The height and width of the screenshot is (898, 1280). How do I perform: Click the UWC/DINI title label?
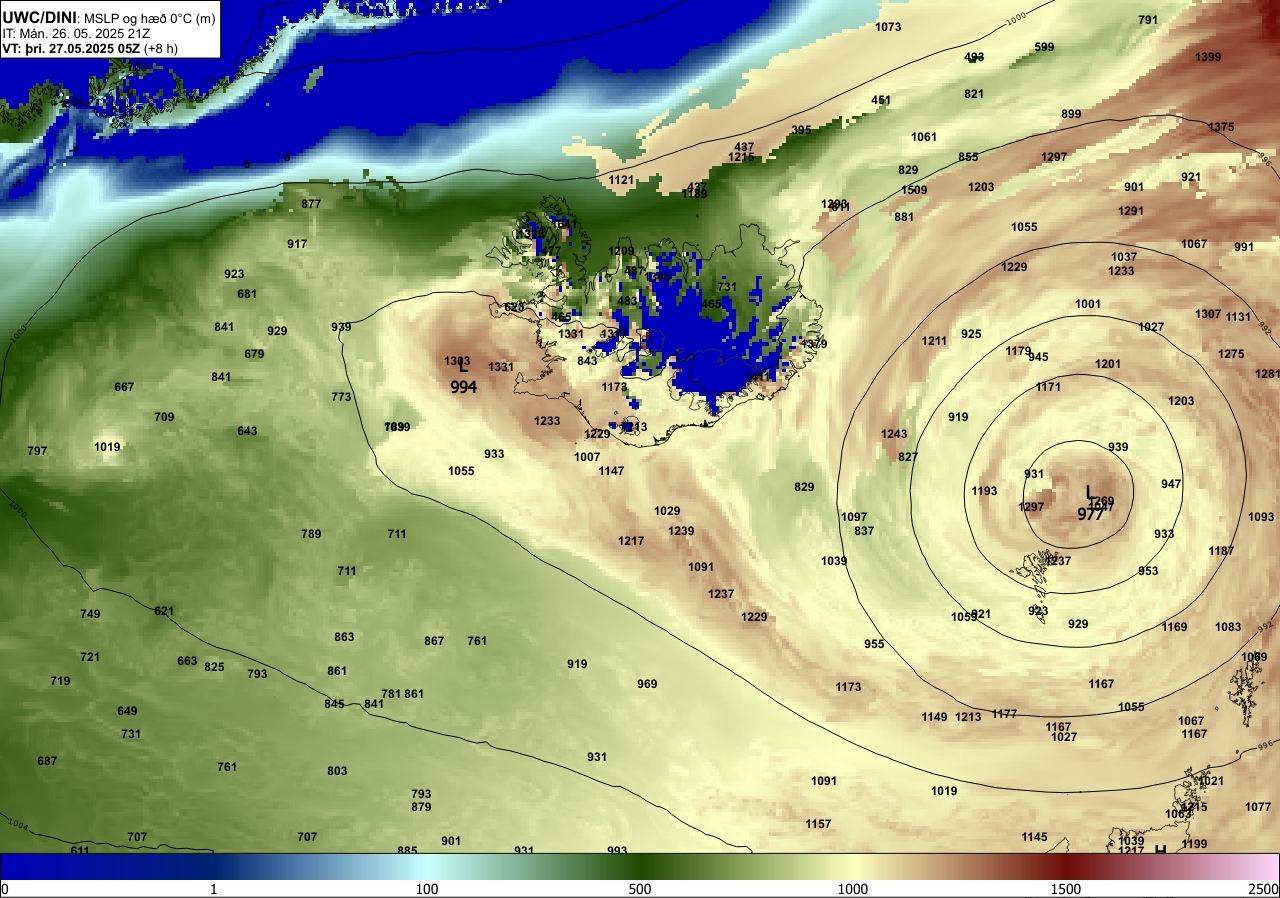[x=40, y=16]
